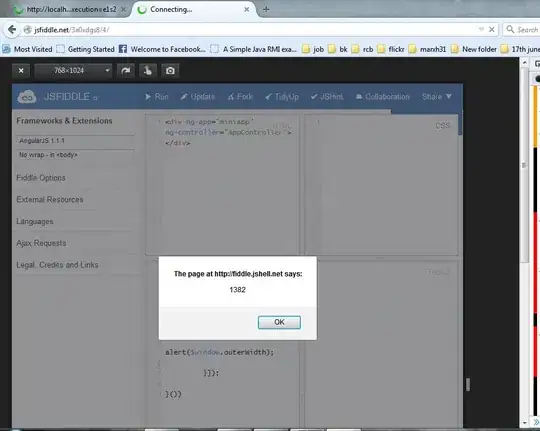The width and height of the screenshot is (540, 431).
Task: Expand the Fiddle Options section
Action: (x=41, y=178)
